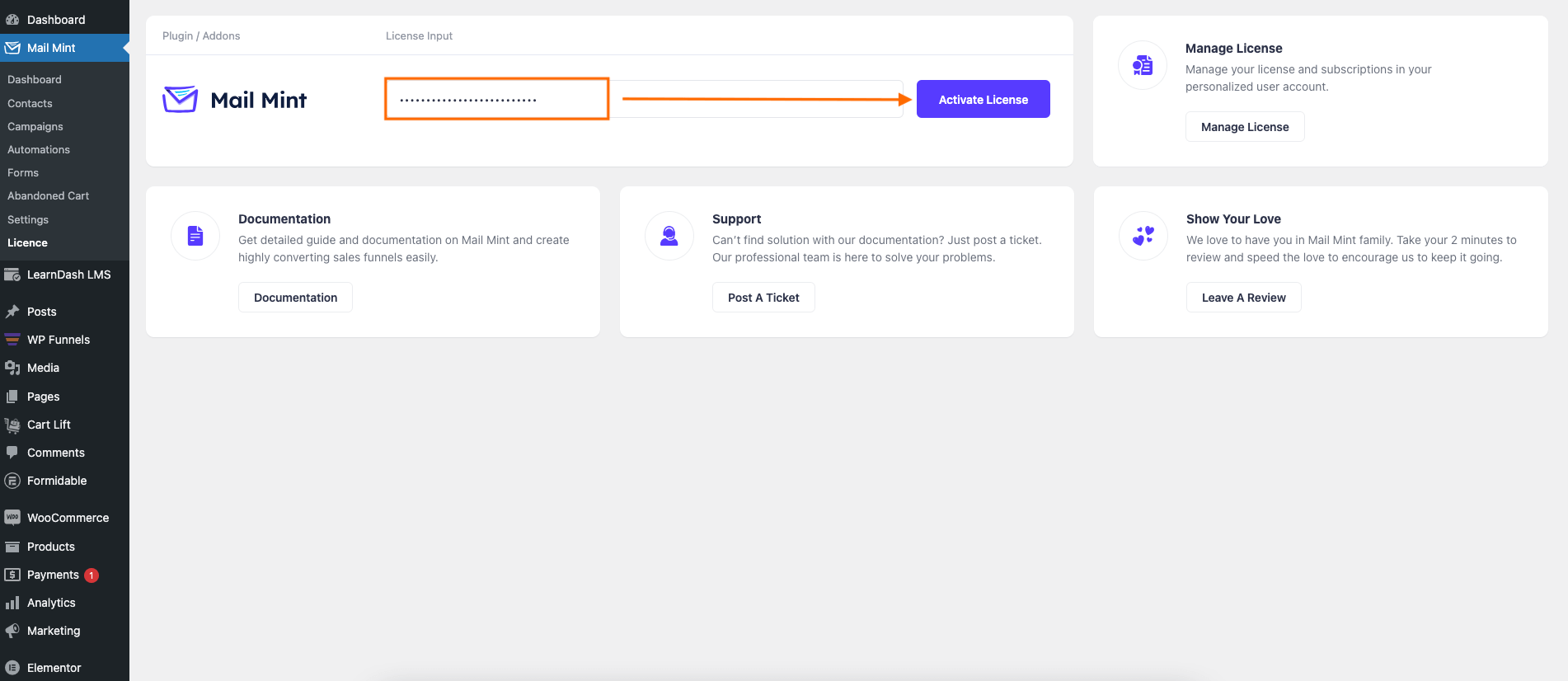Click the WooCommerce icon in sidebar
Image resolution: width=1568 pixels, height=681 pixels.
(x=12, y=518)
